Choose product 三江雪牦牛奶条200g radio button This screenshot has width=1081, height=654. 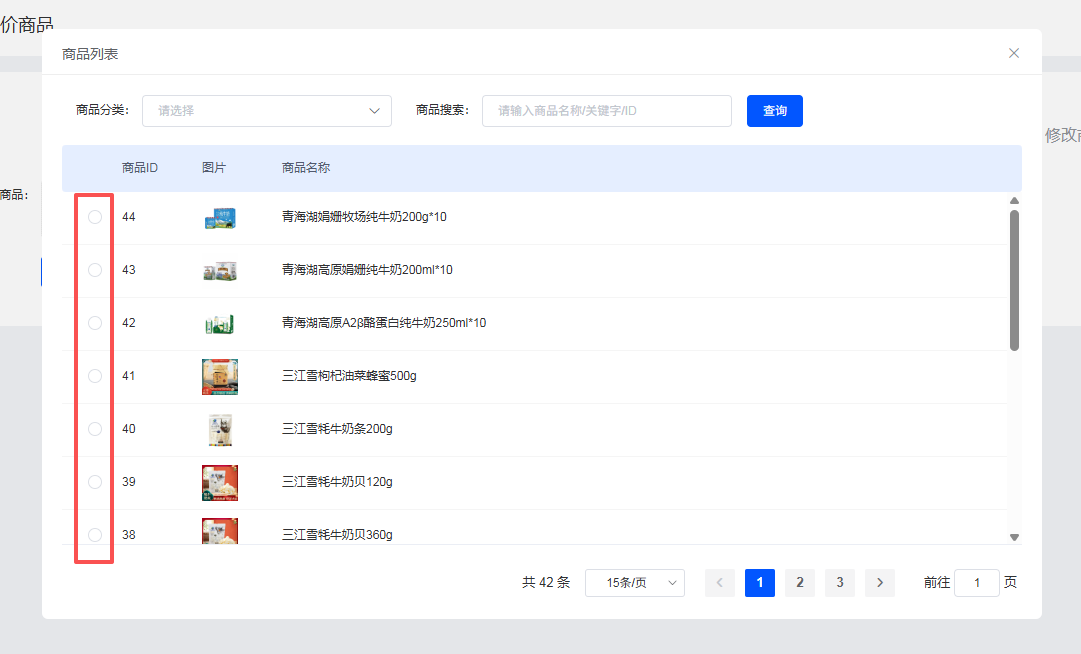pyautogui.click(x=95, y=429)
